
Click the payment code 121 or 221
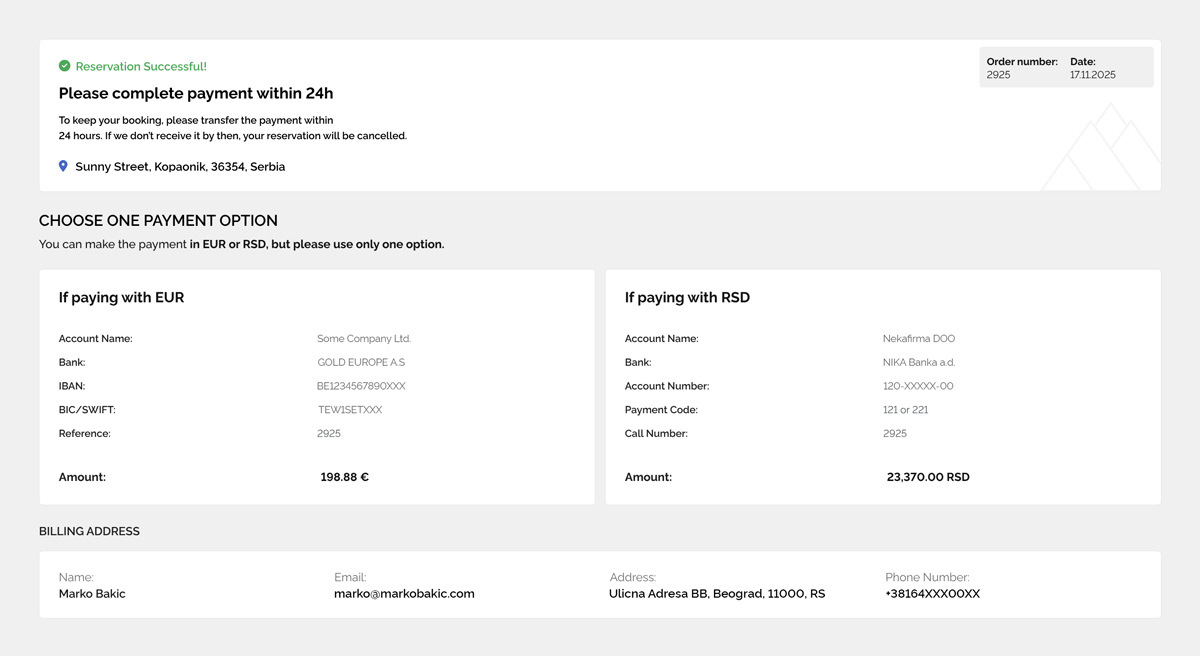tap(905, 410)
